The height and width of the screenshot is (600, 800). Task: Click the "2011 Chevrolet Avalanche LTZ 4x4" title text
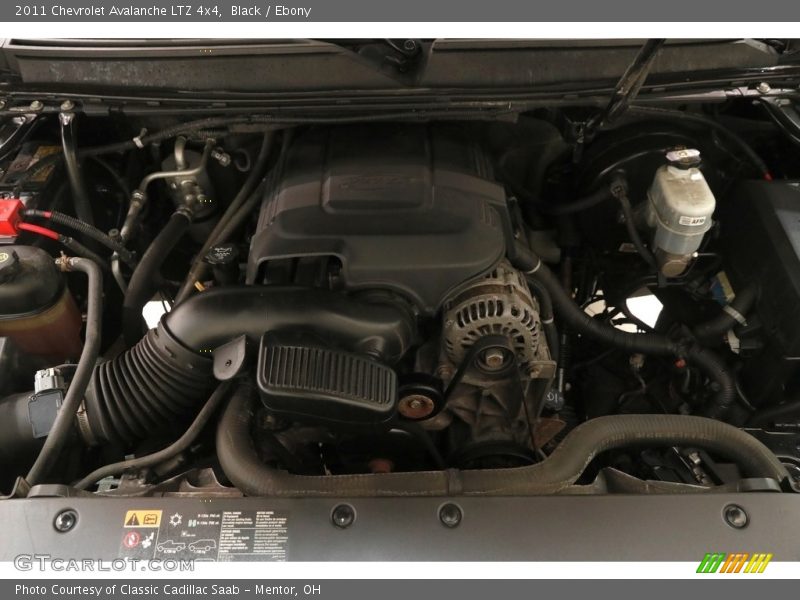(x=118, y=11)
